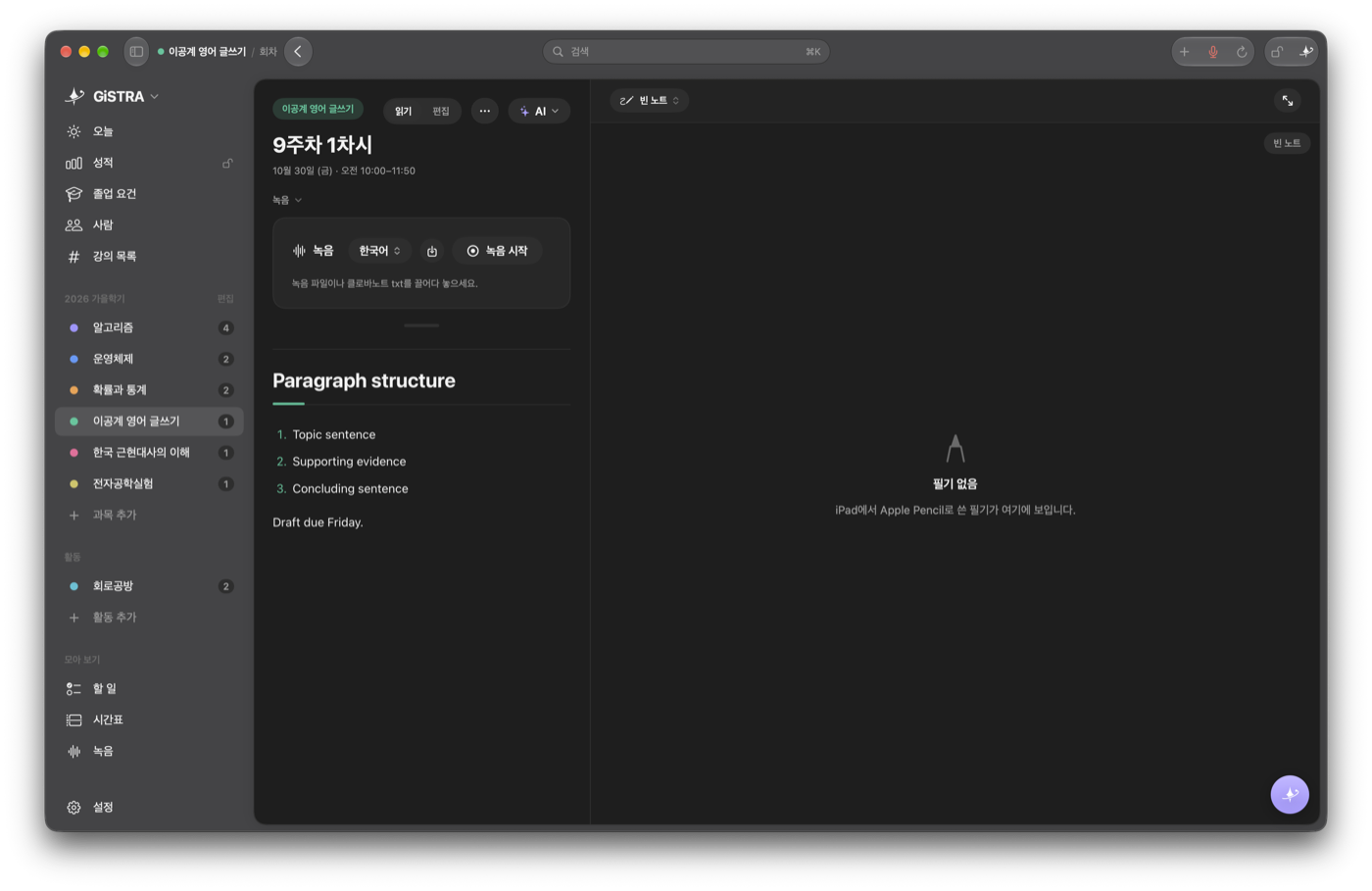Image resolution: width=1372 pixels, height=891 pixels.
Task: Click the refresh icon in title bar
Action: click(x=1242, y=52)
